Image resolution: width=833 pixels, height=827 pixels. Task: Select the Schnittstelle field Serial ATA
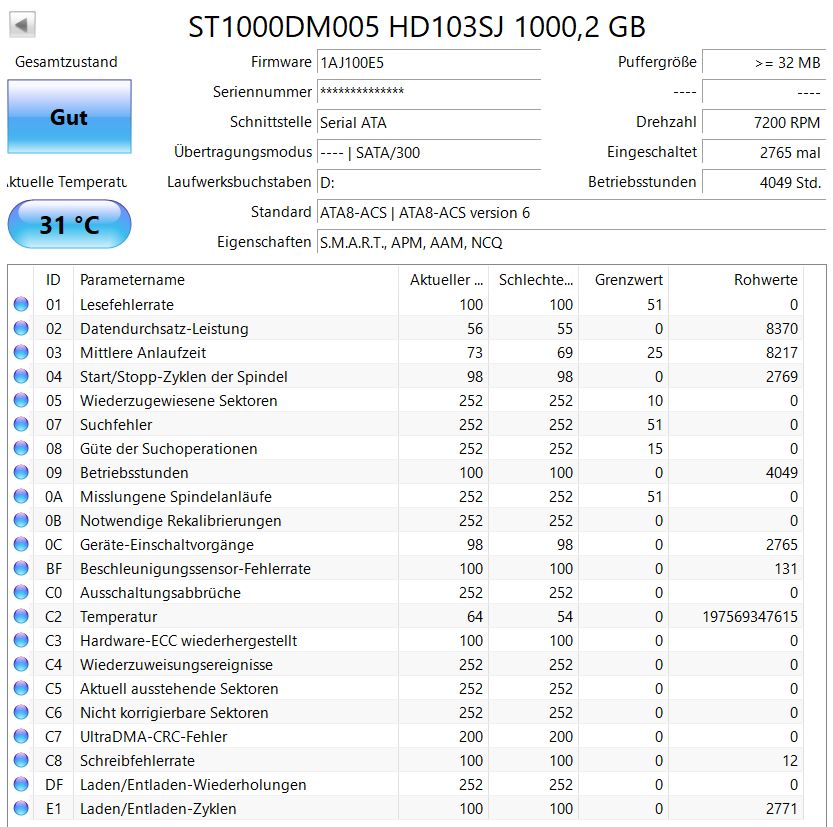tap(429, 123)
